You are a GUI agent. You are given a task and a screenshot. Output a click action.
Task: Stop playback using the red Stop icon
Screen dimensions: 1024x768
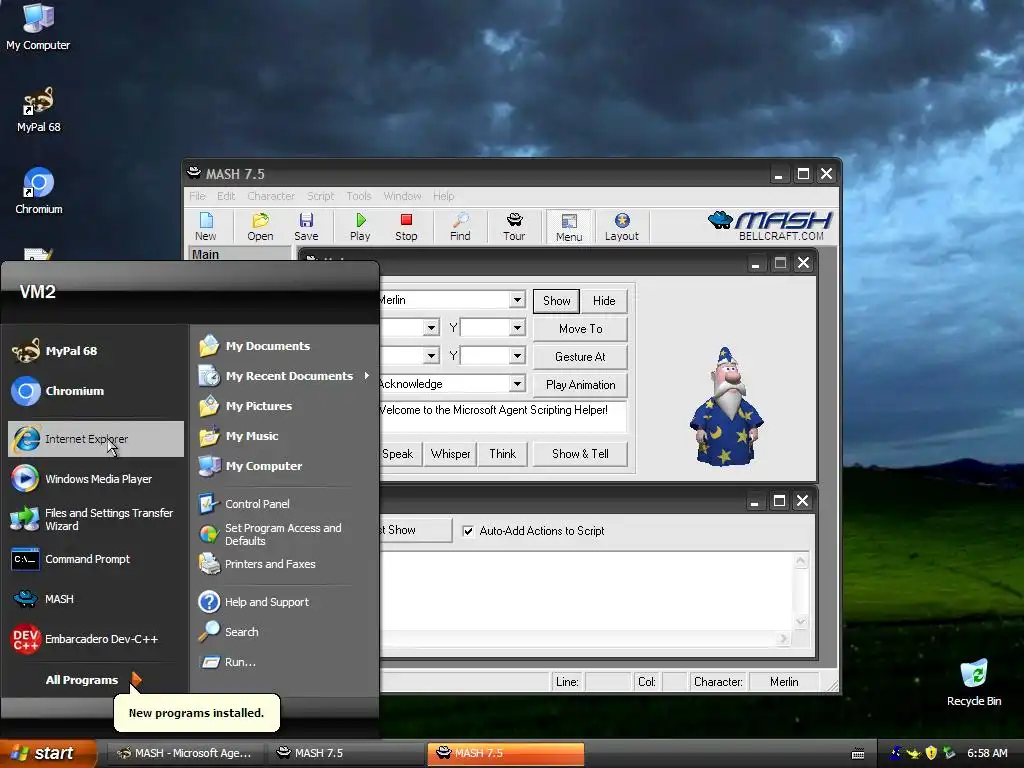point(406,226)
